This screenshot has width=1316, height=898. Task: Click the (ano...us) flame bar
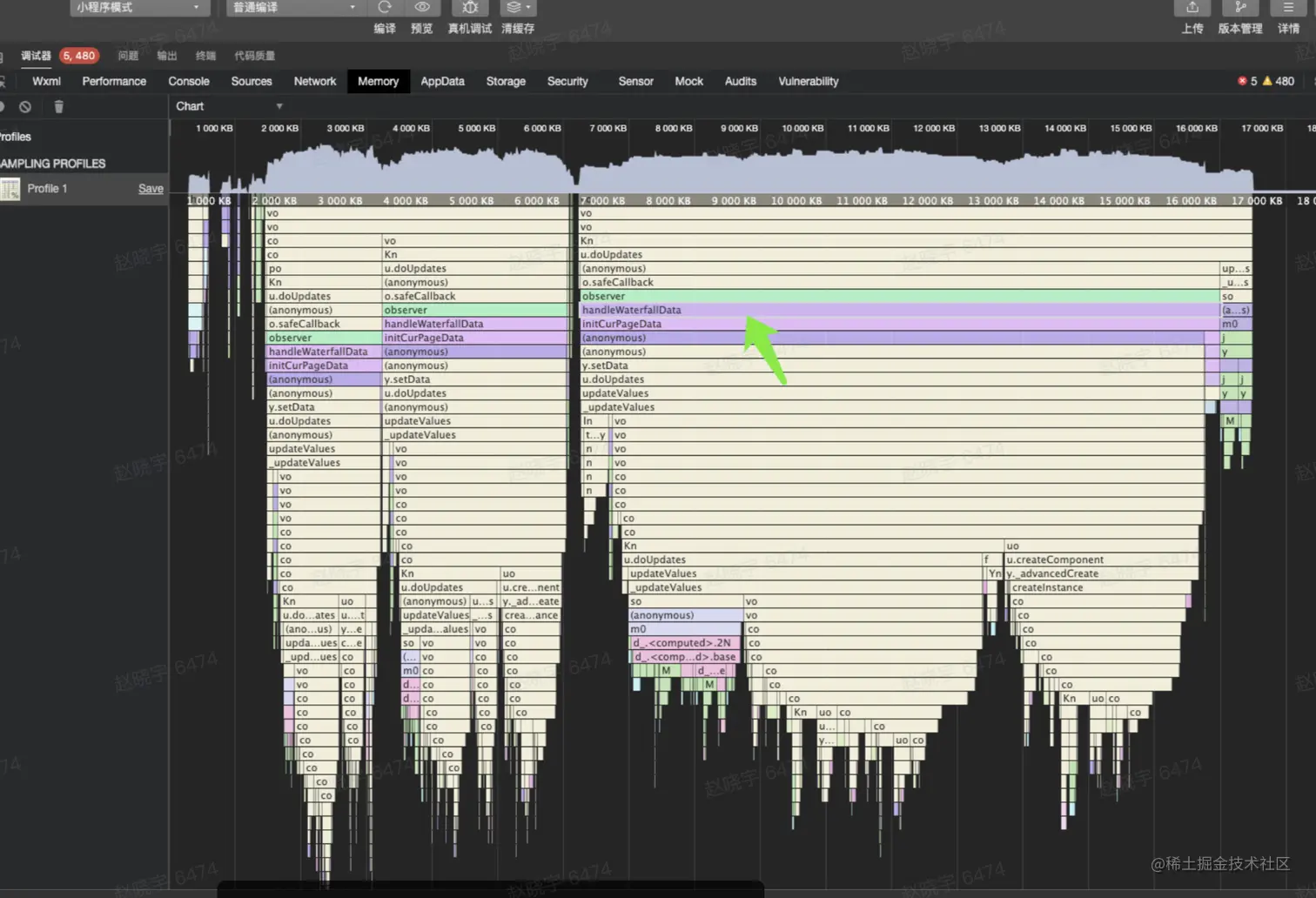click(x=311, y=629)
